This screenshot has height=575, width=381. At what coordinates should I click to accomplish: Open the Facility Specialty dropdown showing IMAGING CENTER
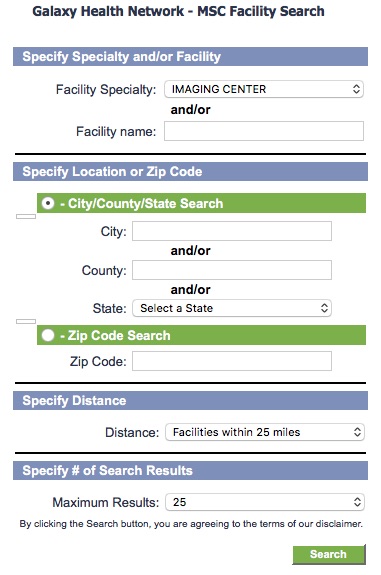264,89
